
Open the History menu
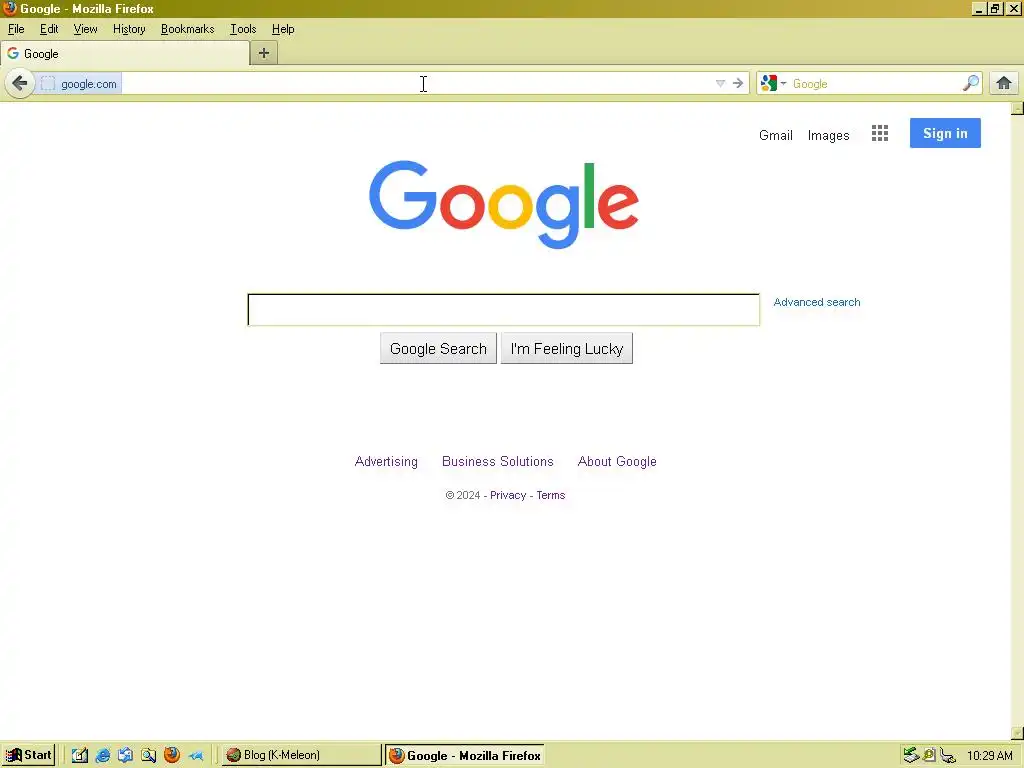(x=129, y=29)
